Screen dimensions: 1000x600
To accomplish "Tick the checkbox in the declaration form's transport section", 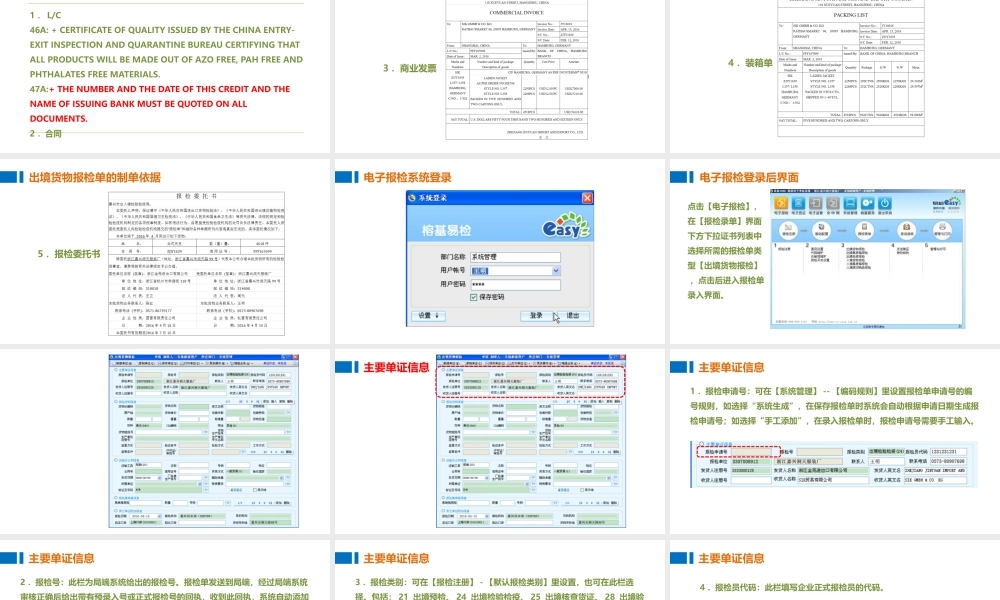I will pos(557,490).
